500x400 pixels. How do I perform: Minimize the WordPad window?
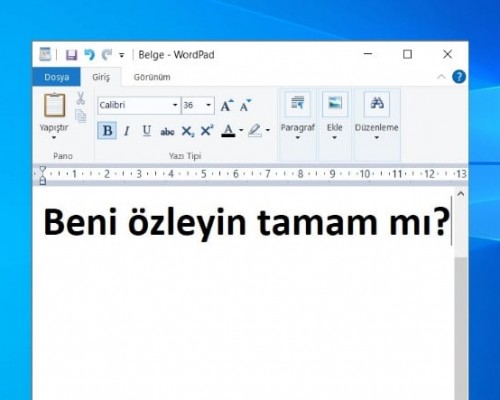pyautogui.click(x=368, y=54)
